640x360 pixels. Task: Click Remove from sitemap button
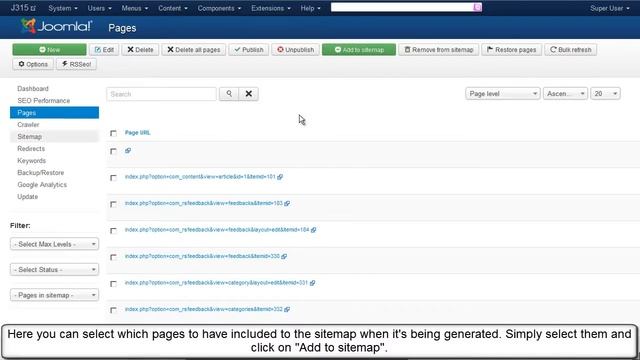pyautogui.click(x=439, y=50)
